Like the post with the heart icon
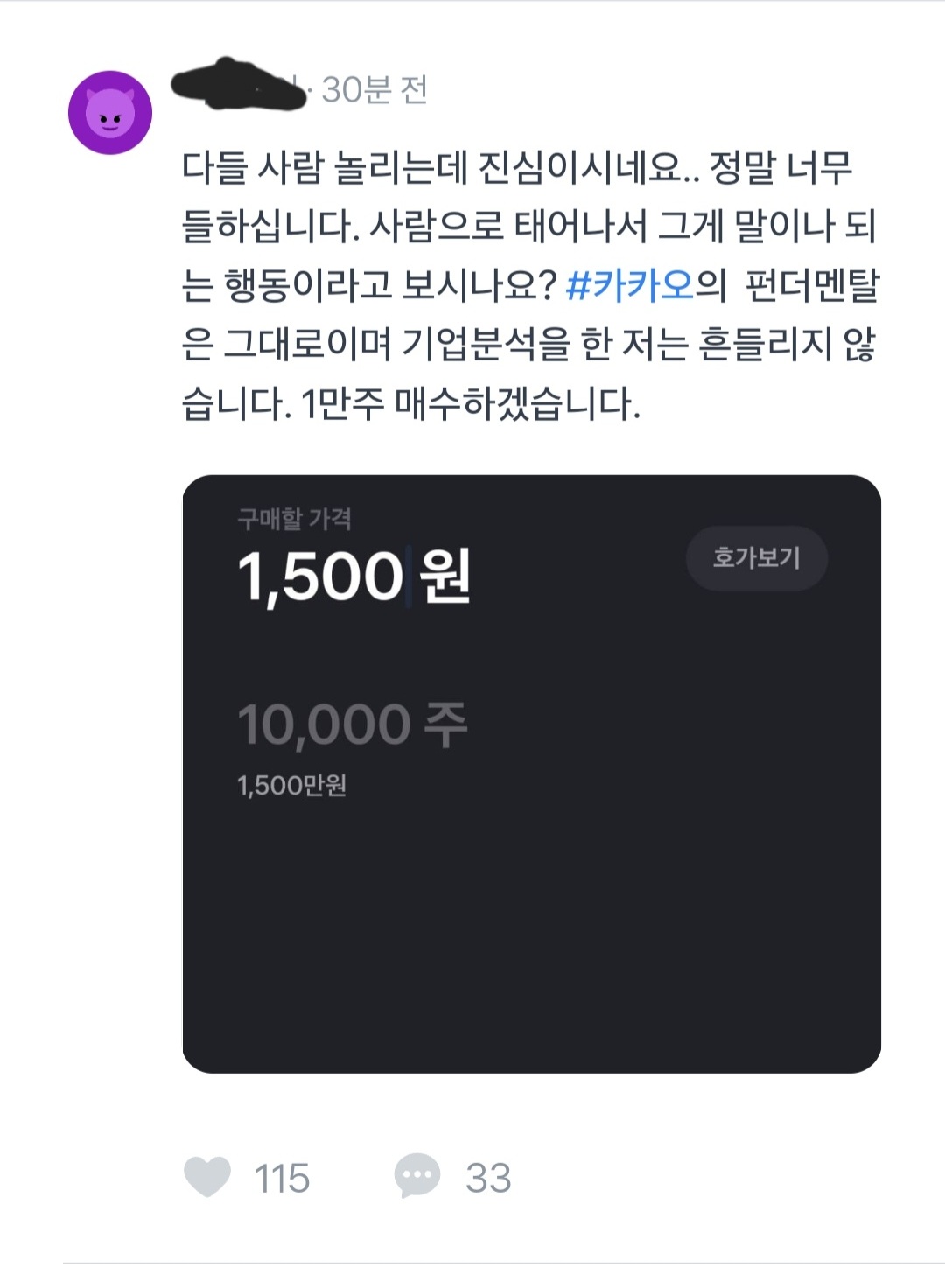945x1288 pixels. [x=207, y=1177]
